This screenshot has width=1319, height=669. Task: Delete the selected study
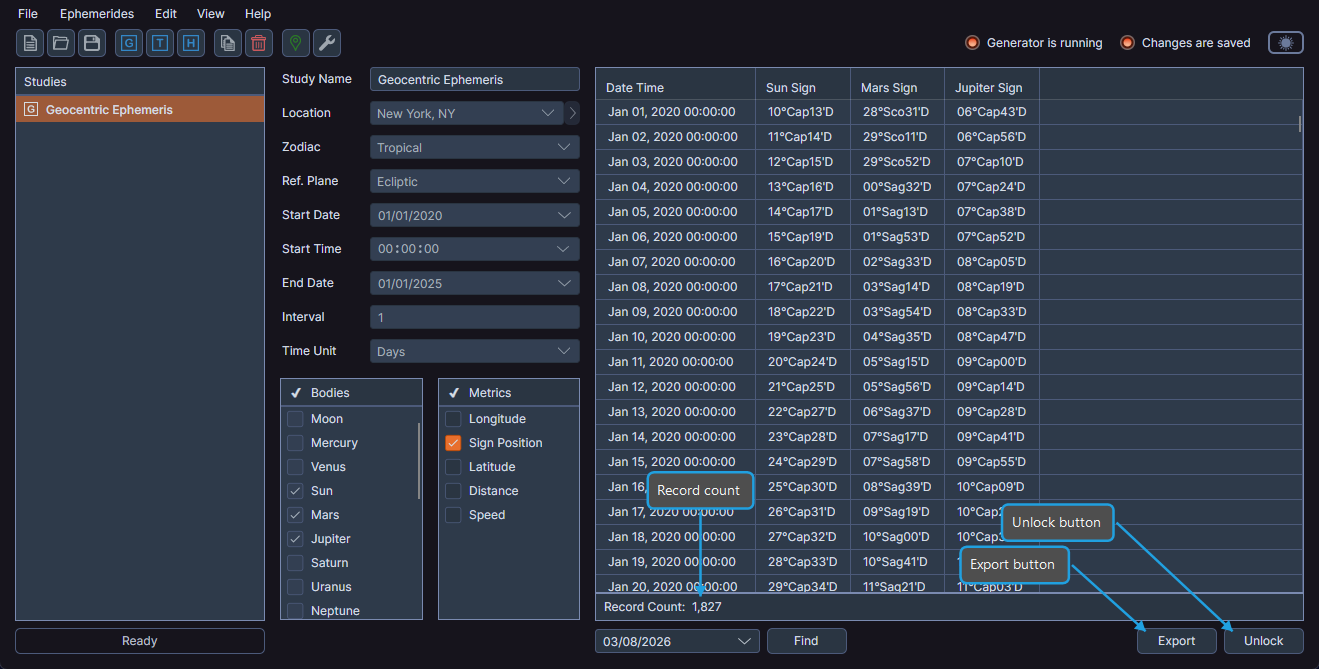tap(258, 43)
